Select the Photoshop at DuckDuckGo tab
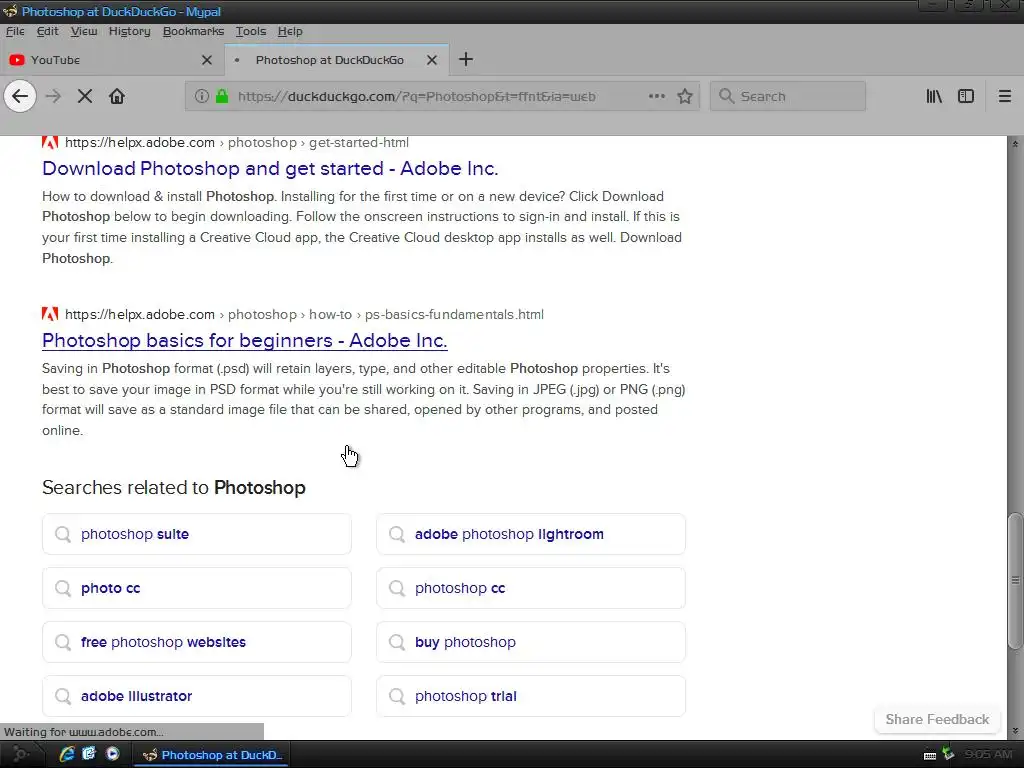 pos(336,60)
